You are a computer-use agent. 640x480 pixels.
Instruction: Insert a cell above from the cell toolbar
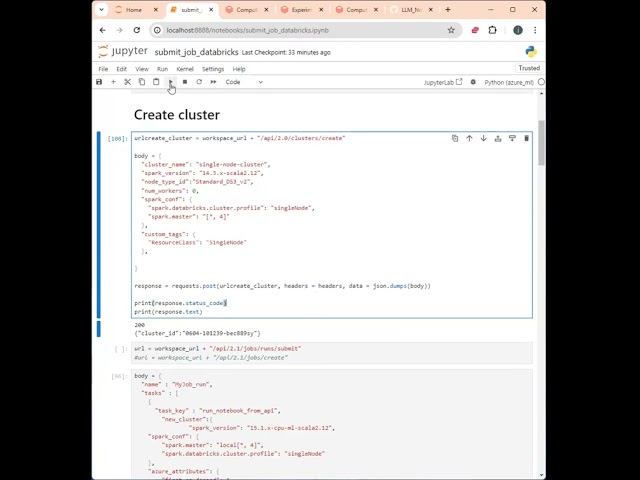(x=498, y=138)
